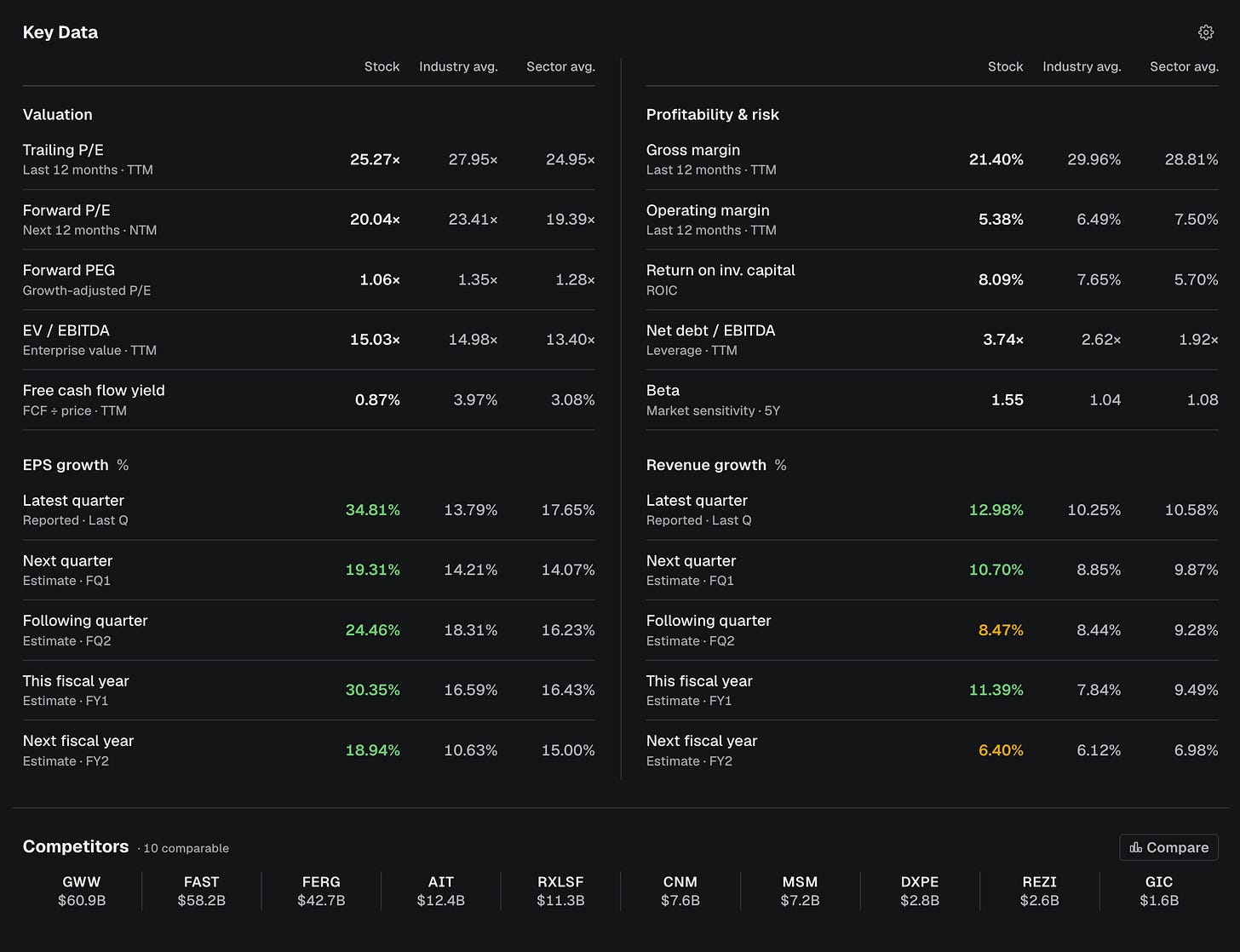This screenshot has height=952, width=1240.
Task: Click the Key Data heading
Action: coord(60,32)
